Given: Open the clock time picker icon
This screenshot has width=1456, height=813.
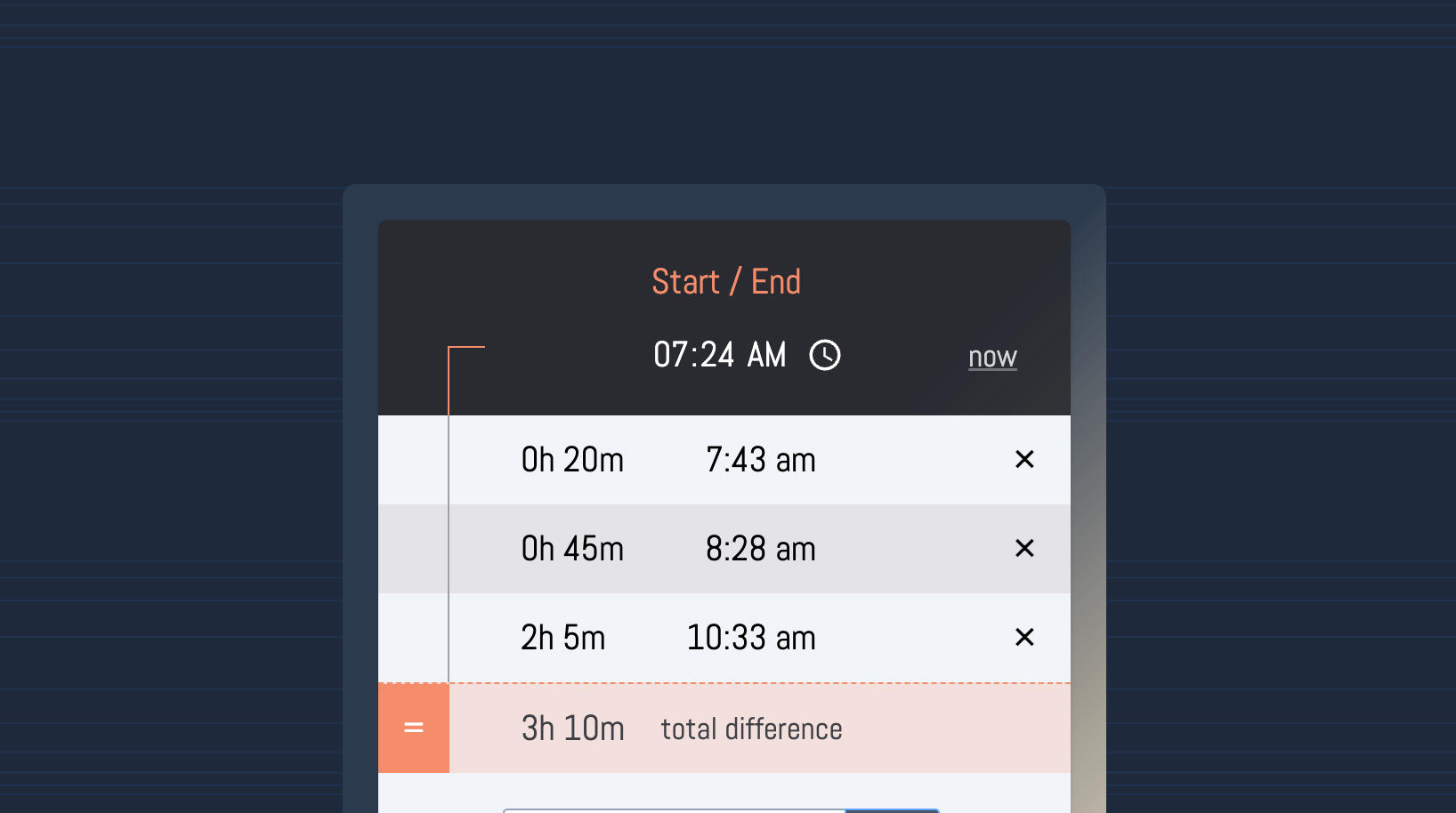Looking at the screenshot, I should [x=825, y=355].
